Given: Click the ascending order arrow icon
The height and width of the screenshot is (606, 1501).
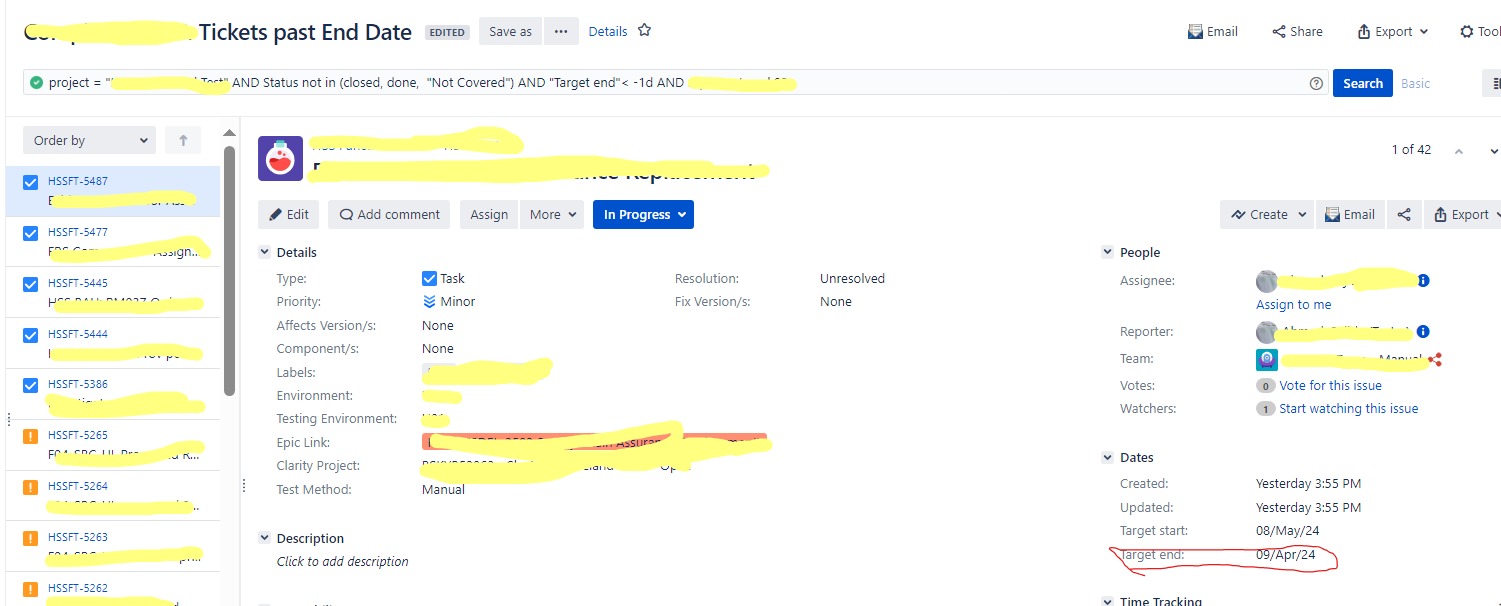Looking at the screenshot, I should pyautogui.click(x=183, y=140).
